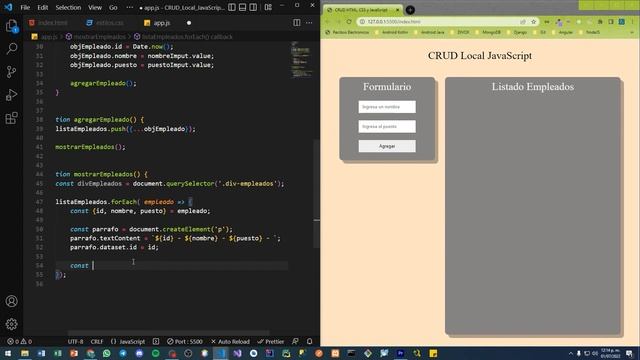Open Spotify from the taskbar
The image size is (640, 360).
click(156, 353)
